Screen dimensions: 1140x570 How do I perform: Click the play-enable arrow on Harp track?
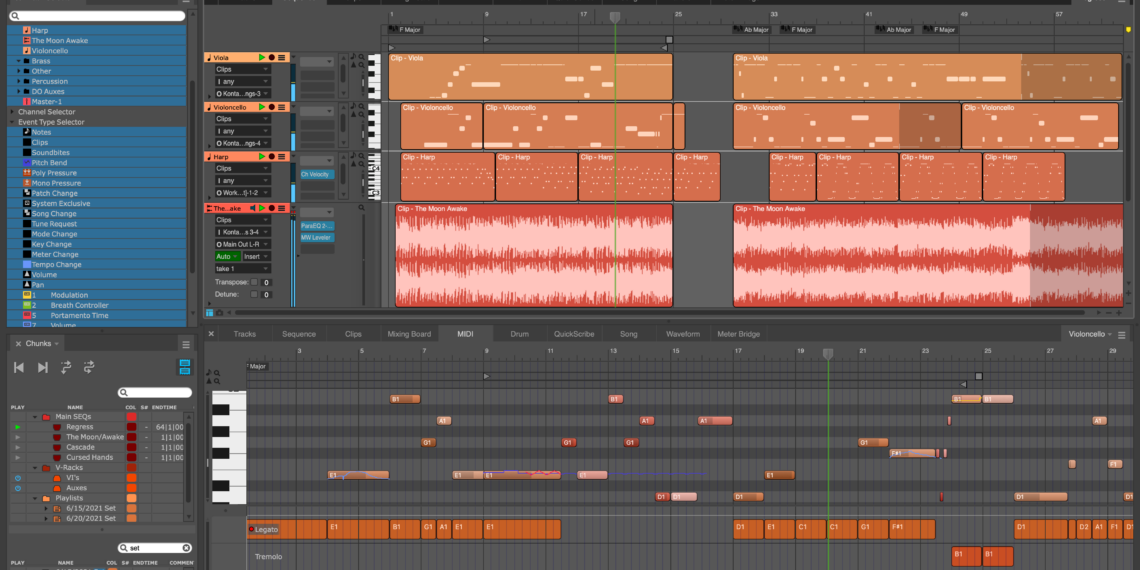(261, 157)
